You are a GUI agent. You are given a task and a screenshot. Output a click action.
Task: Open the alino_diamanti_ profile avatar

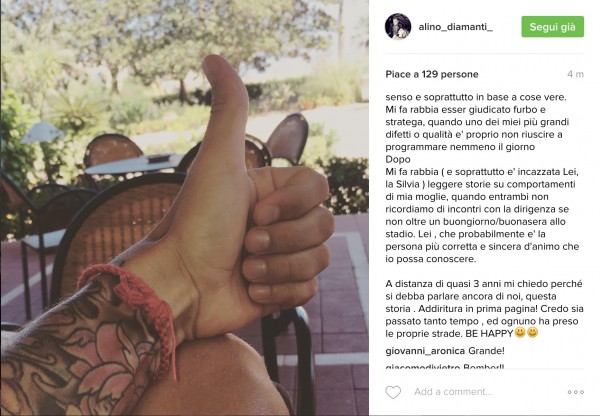tap(398, 26)
